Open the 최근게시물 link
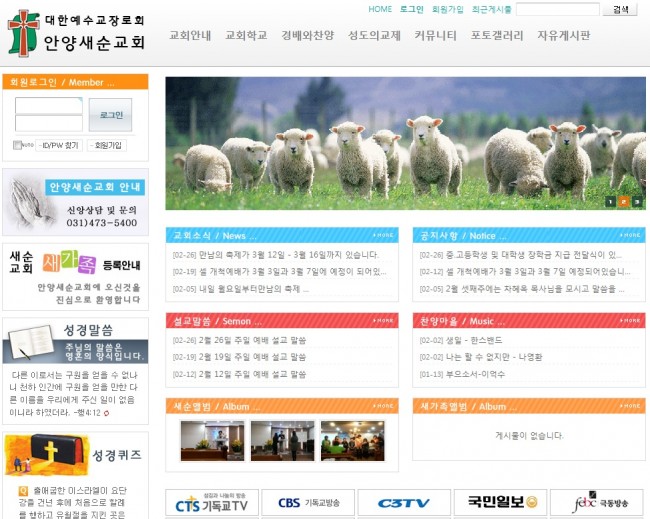This screenshot has height=519, width=650. point(491,9)
